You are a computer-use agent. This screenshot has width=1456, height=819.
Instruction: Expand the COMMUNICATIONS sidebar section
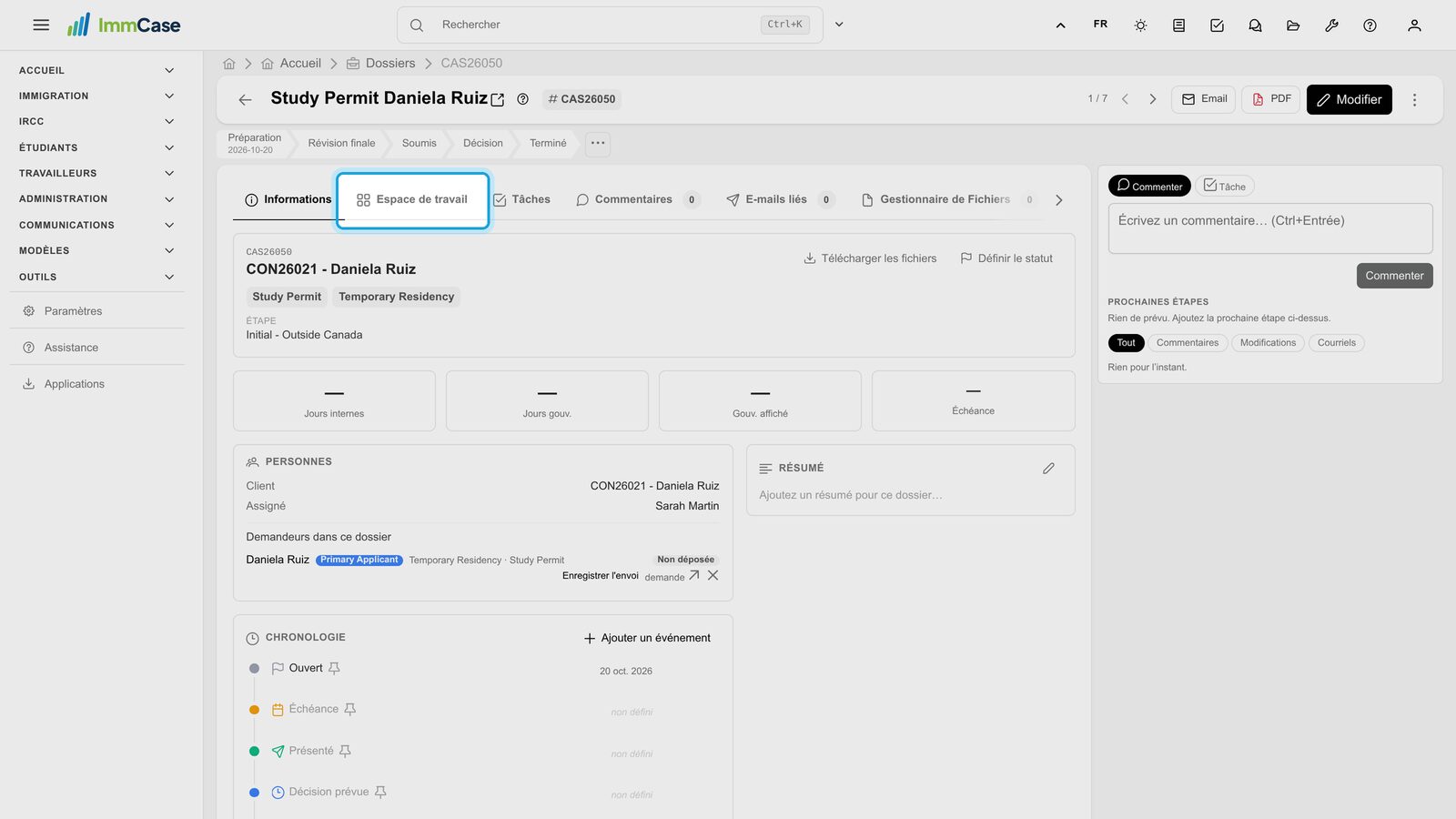point(96,225)
